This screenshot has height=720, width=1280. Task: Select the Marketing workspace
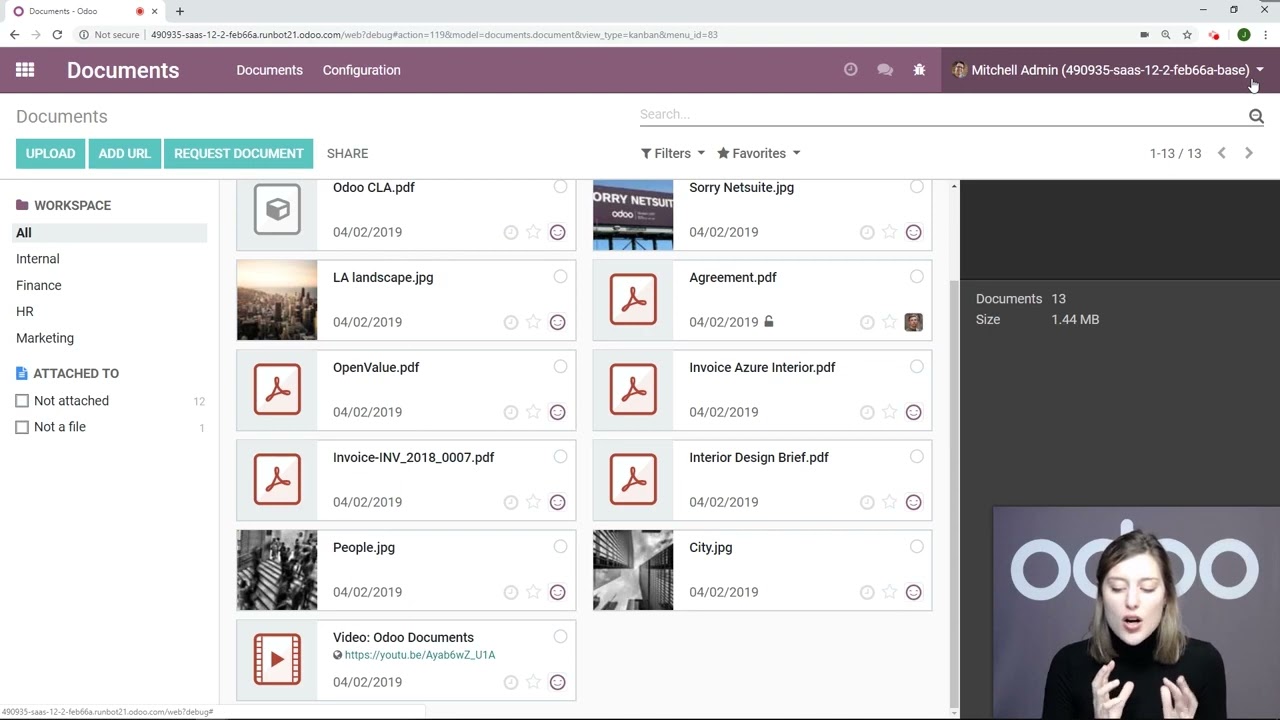(x=45, y=338)
